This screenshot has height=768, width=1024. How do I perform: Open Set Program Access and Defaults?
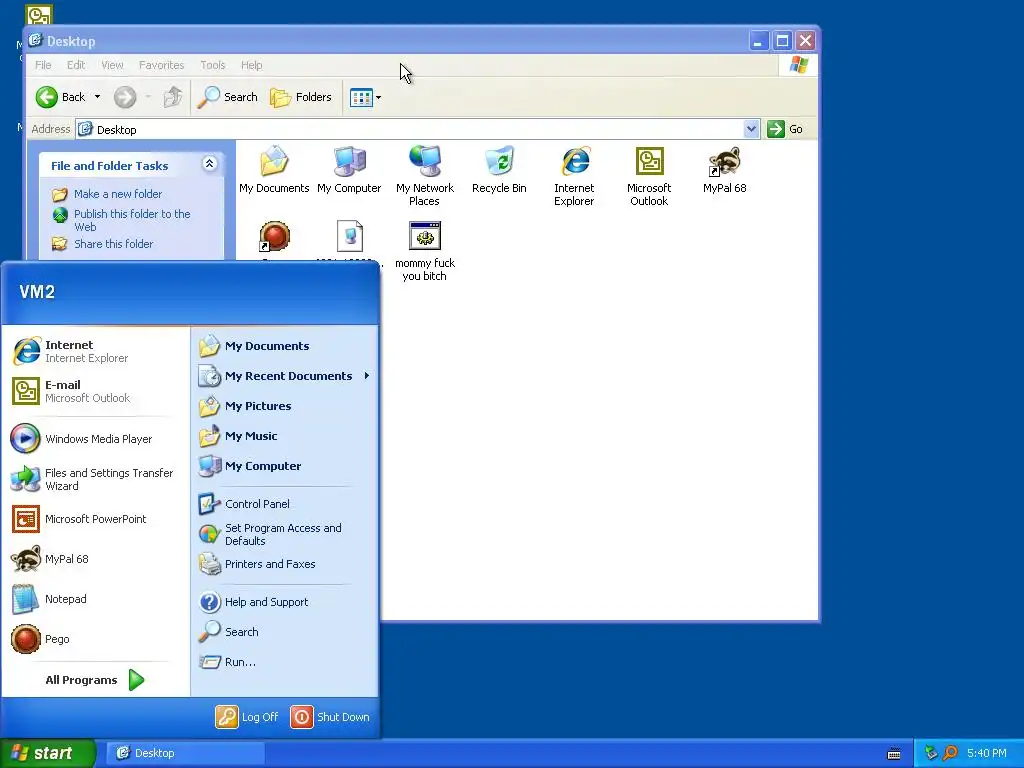pos(285,534)
